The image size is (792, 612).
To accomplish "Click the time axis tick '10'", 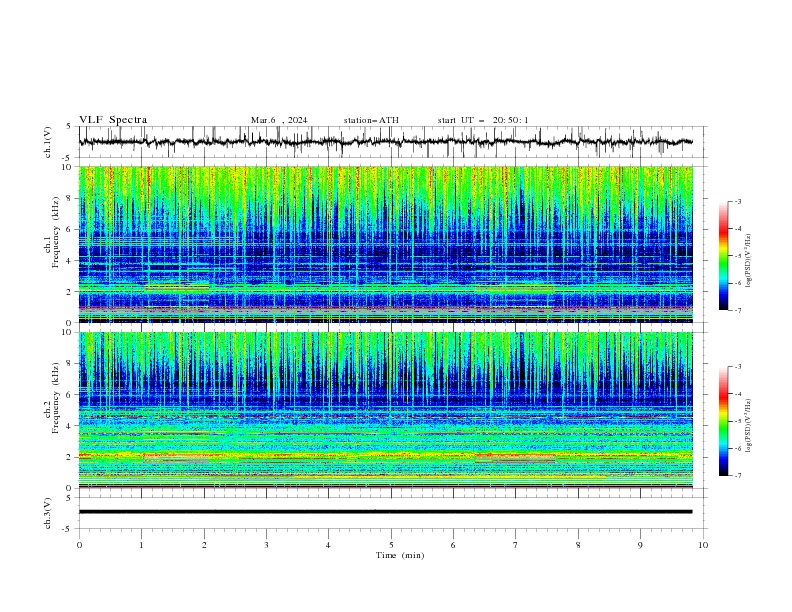I will (x=703, y=545).
